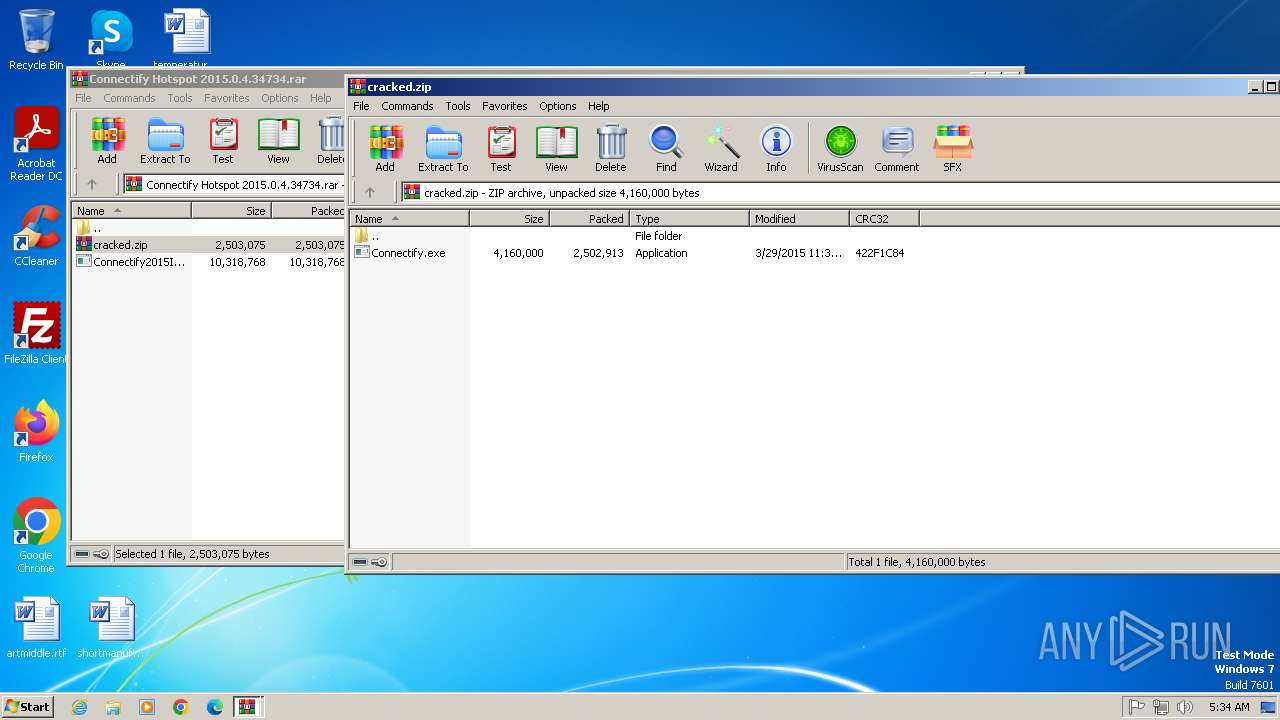Open FileZilla Client shortcut
1280x720 pixels.
point(36,334)
